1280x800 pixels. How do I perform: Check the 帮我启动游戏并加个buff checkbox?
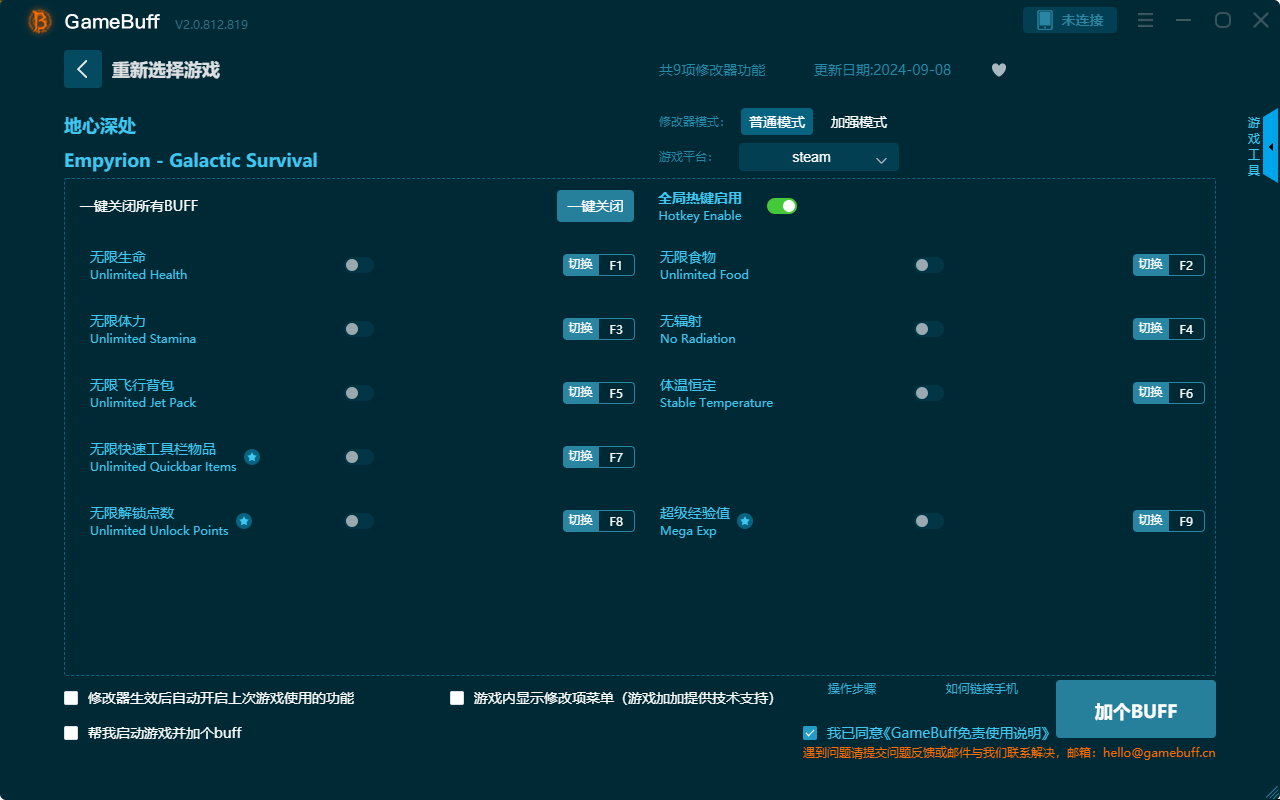coord(71,732)
